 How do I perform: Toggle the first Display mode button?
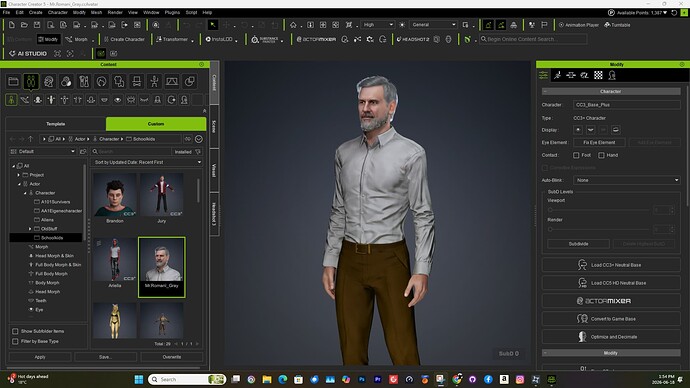click(x=578, y=130)
